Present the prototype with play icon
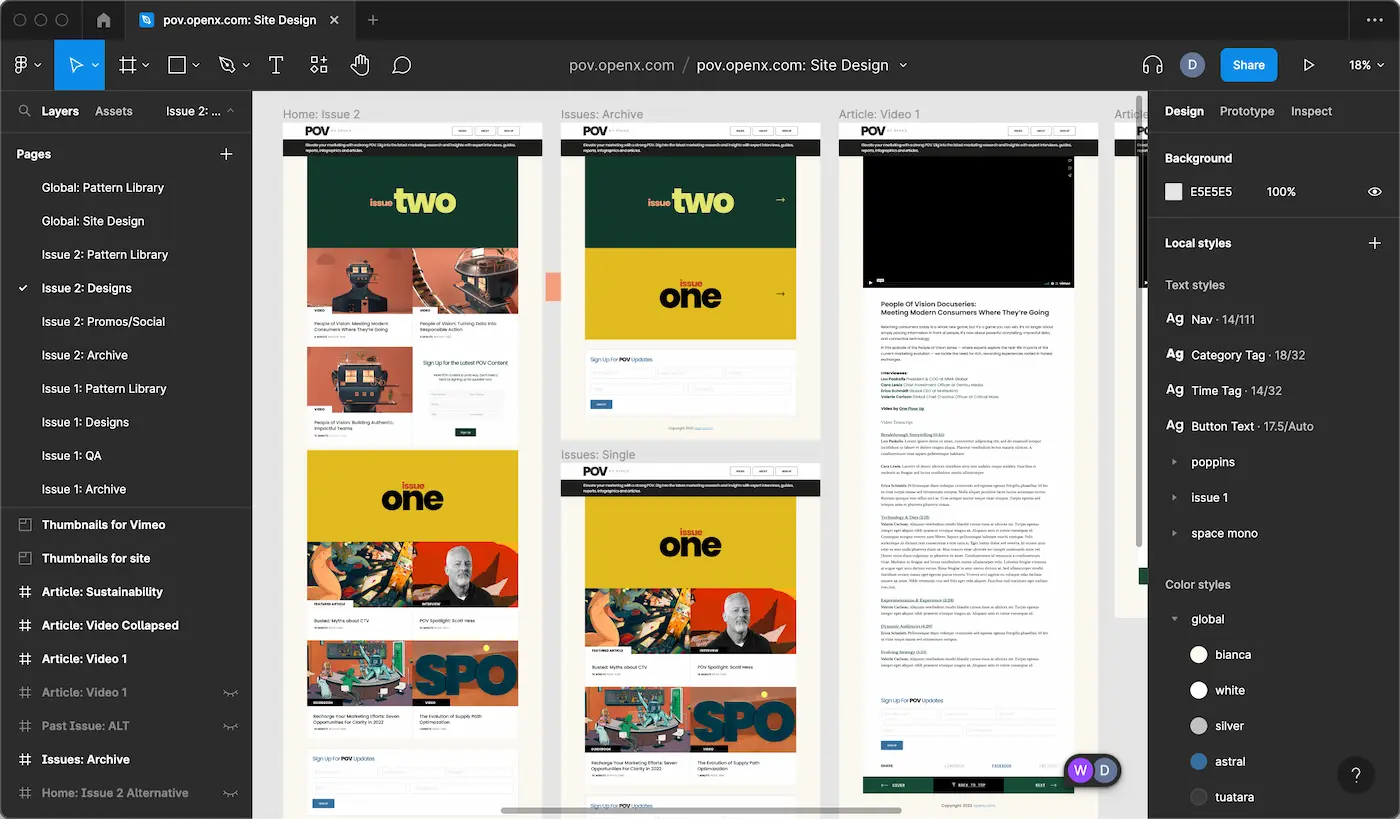 tap(1309, 65)
